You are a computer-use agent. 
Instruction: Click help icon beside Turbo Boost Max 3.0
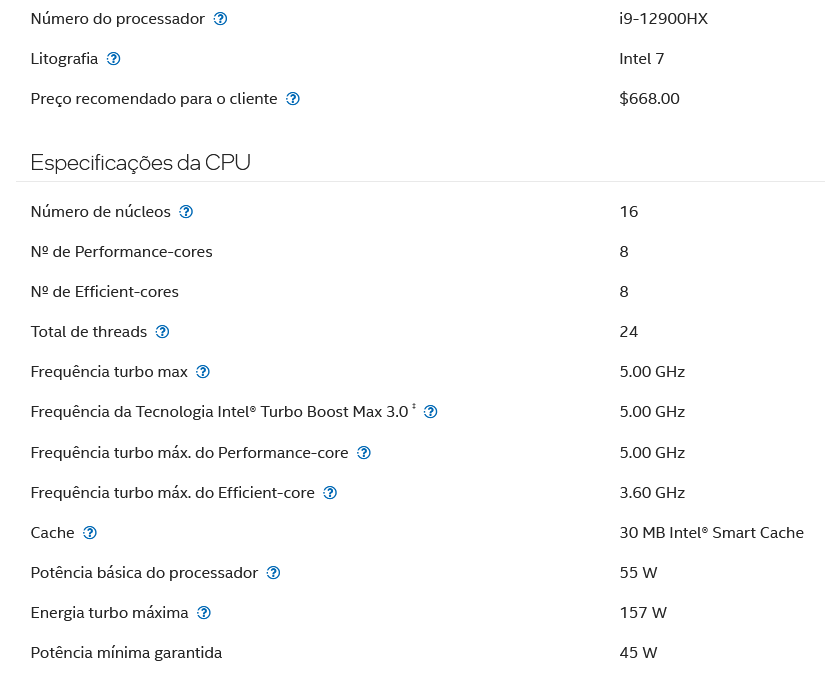click(x=431, y=412)
